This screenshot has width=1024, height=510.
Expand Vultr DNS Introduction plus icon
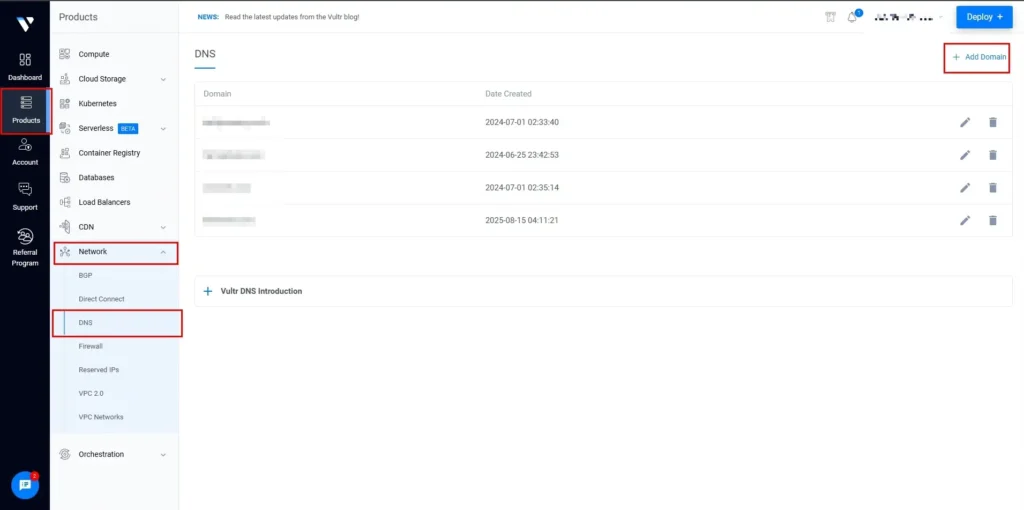208,291
